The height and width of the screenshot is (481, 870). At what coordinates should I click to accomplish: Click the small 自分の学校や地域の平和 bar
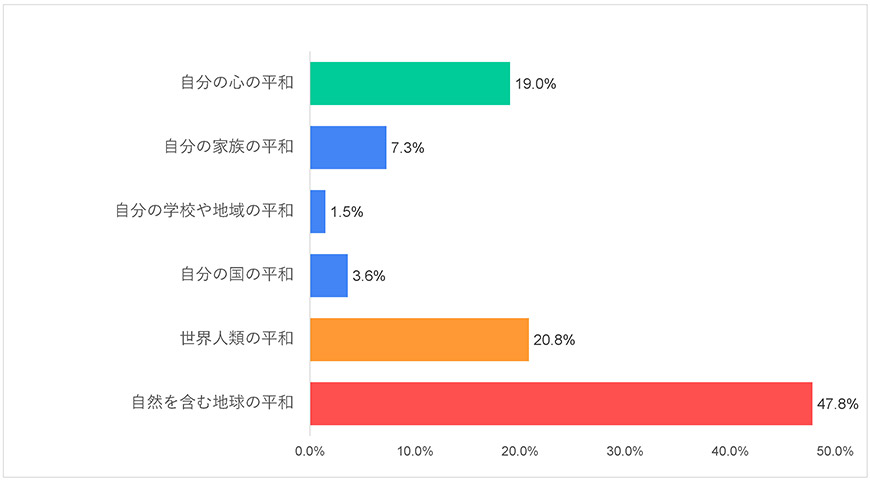(318, 211)
